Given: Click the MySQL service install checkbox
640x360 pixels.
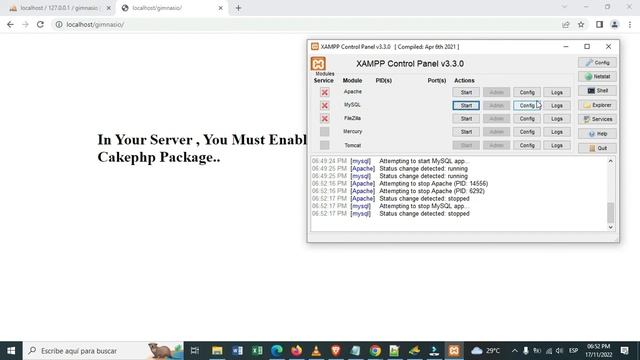Looking at the screenshot, I should [324, 106].
